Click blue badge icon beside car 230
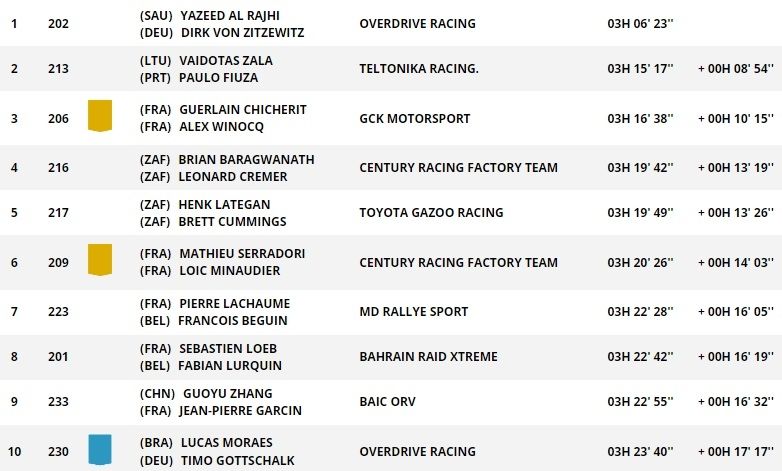This screenshot has height=471, width=782. tap(99, 450)
